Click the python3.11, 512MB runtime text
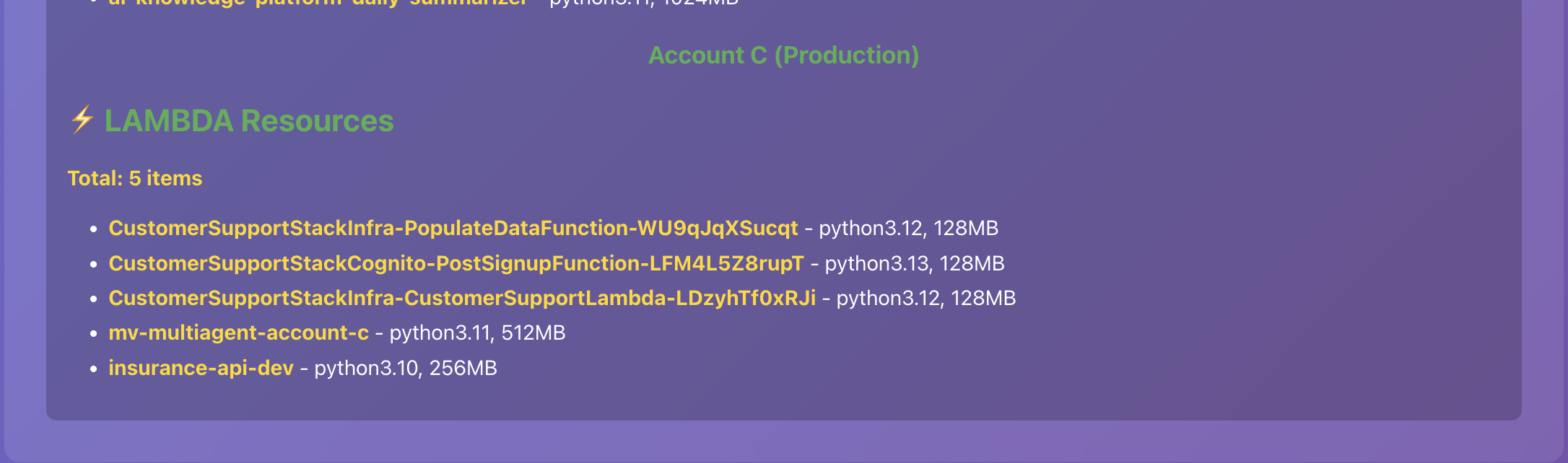 477,332
